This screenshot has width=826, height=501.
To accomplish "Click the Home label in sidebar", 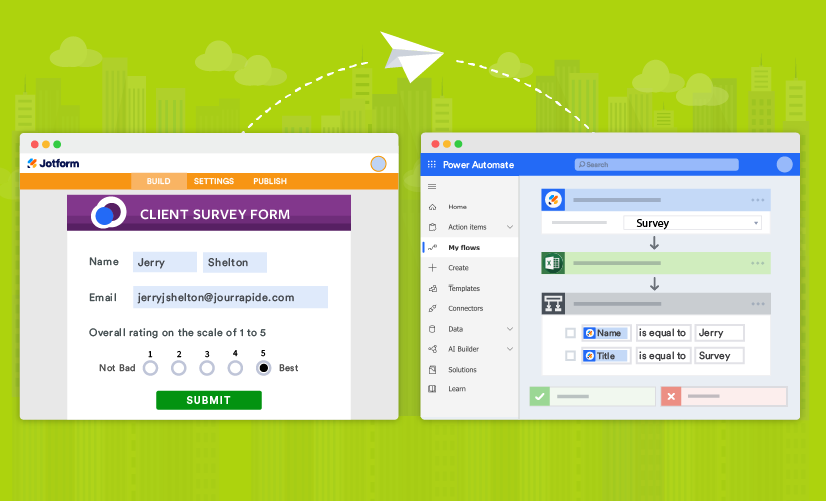I will 457,207.
